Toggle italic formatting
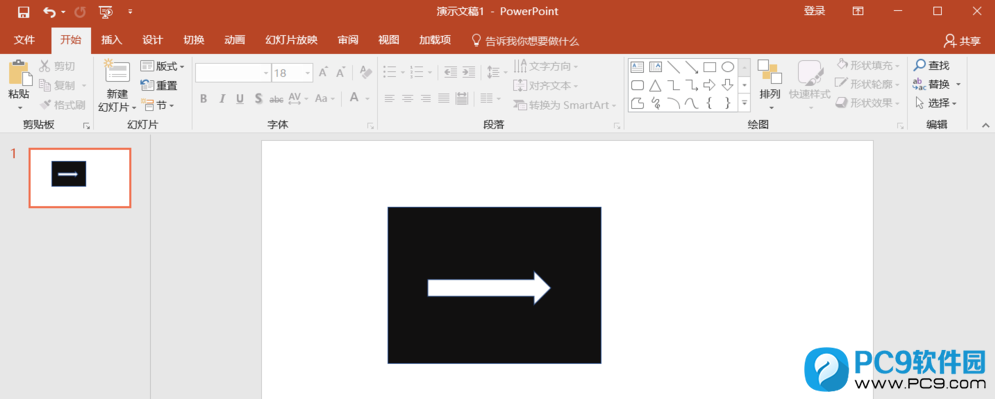 pos(222,98)
